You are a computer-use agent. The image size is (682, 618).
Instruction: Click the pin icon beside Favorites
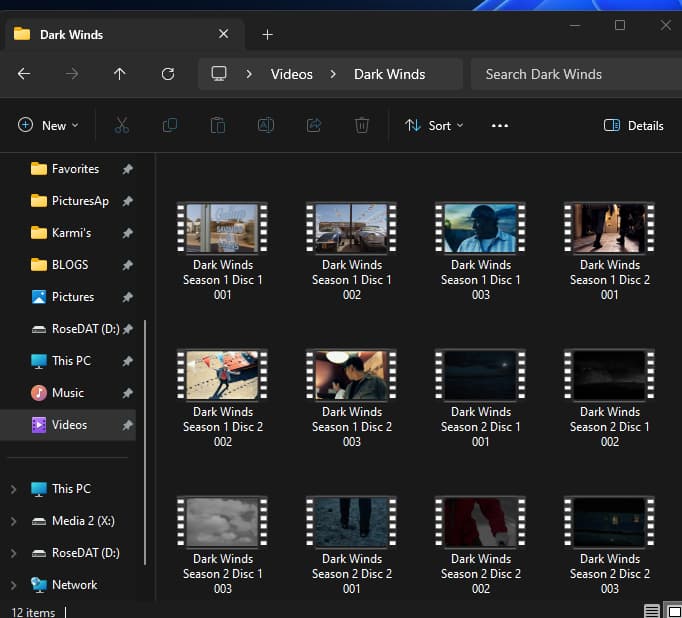coord(127,169)
